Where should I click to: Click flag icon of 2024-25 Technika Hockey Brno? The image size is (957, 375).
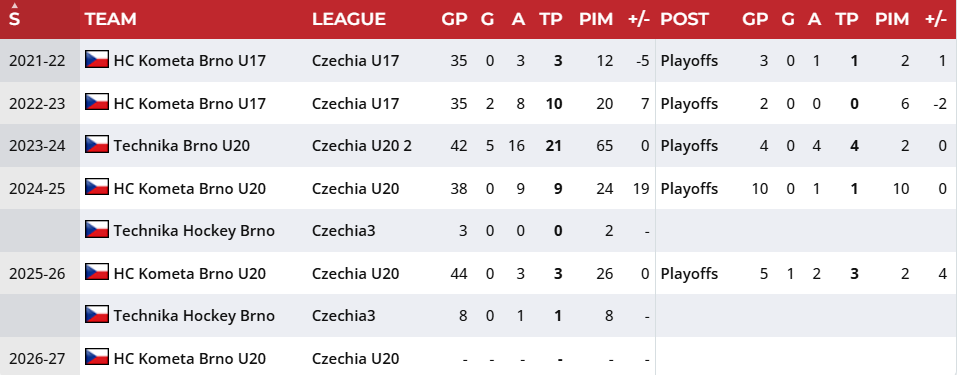(96, 230)
